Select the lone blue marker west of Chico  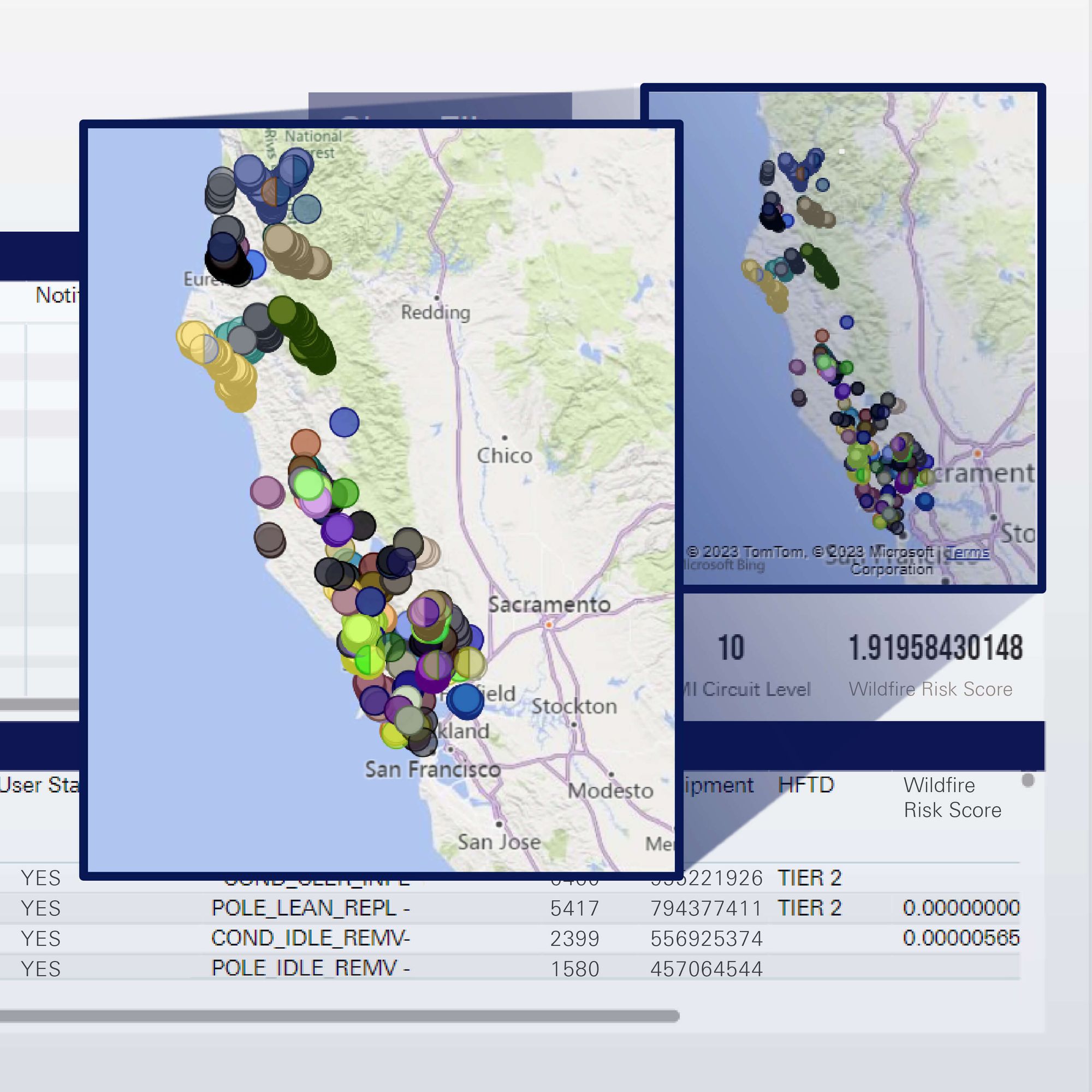(x=344, y=422)
